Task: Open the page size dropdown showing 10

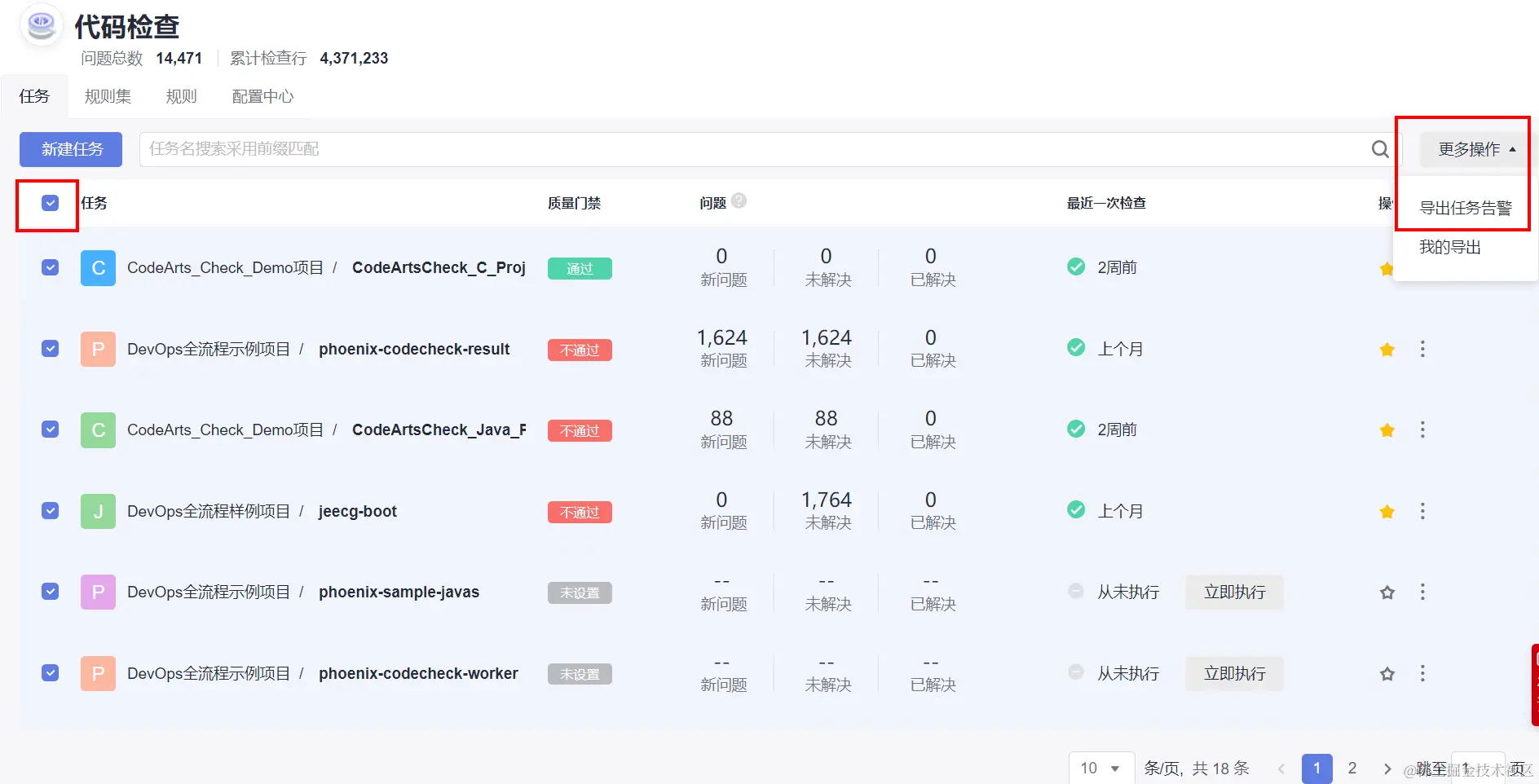Action: [x=1101, y=769]
